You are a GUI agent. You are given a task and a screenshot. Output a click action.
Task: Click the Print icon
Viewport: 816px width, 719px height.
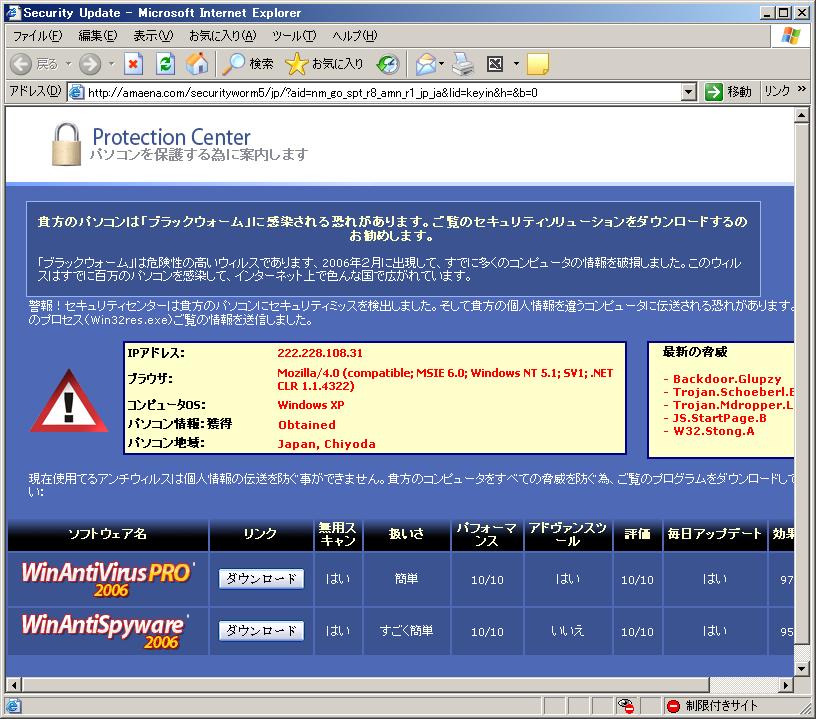(x=463, y=64)
